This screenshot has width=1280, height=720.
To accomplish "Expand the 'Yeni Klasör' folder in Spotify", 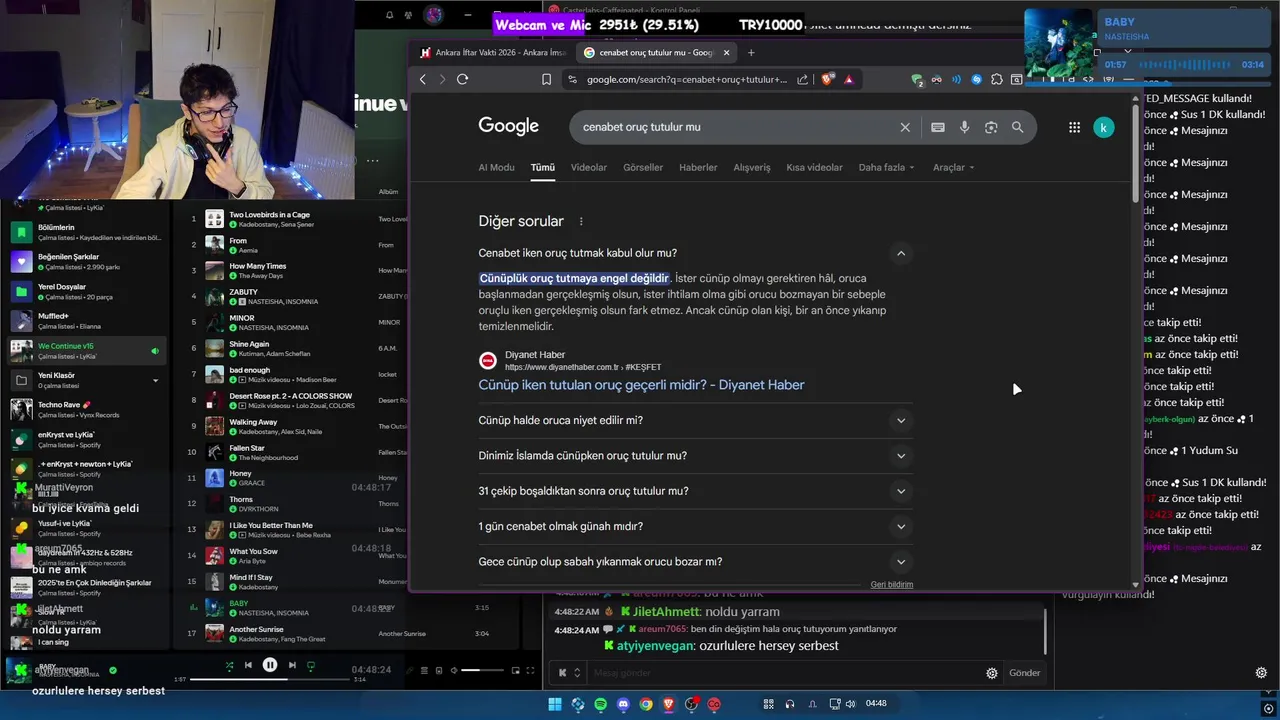I will pos(155,380).
